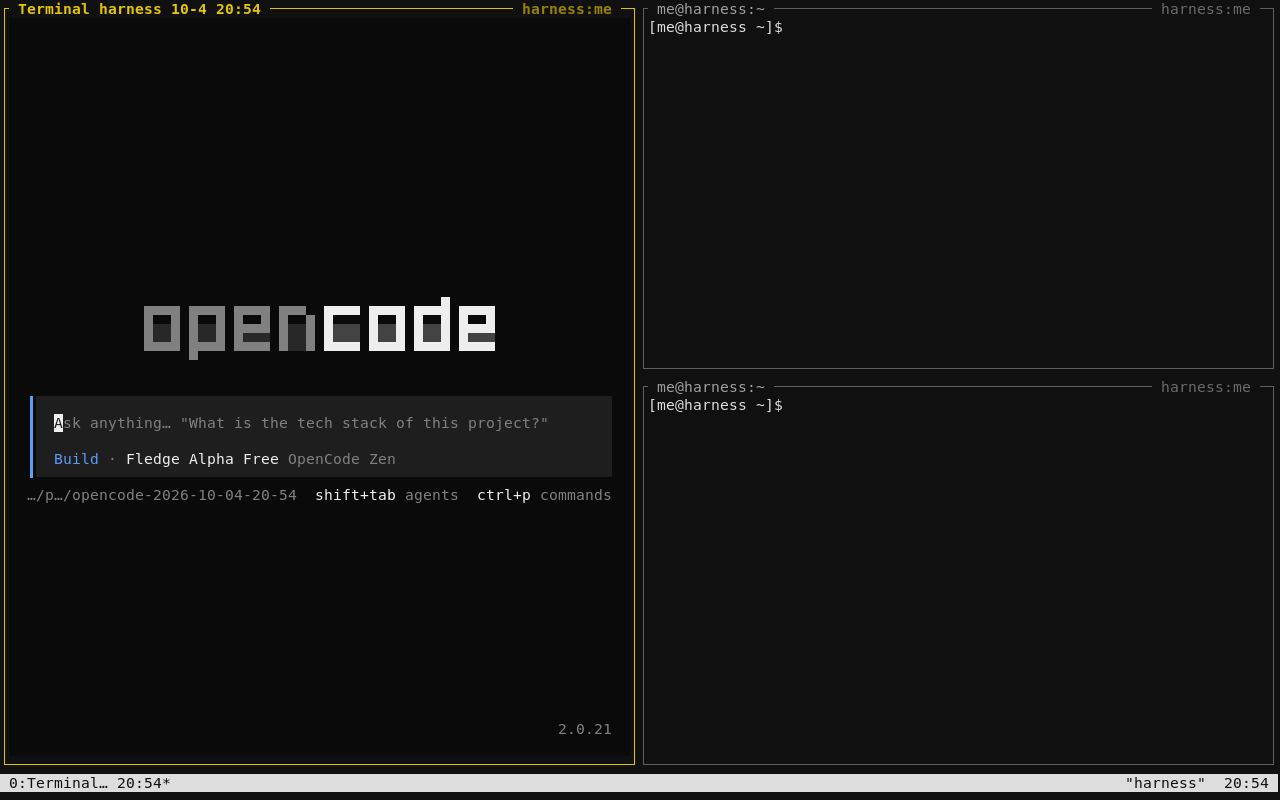Click the opencode pixel-art logo
The height and width of the screenshot is (800, 1280).
coord(320,328)
